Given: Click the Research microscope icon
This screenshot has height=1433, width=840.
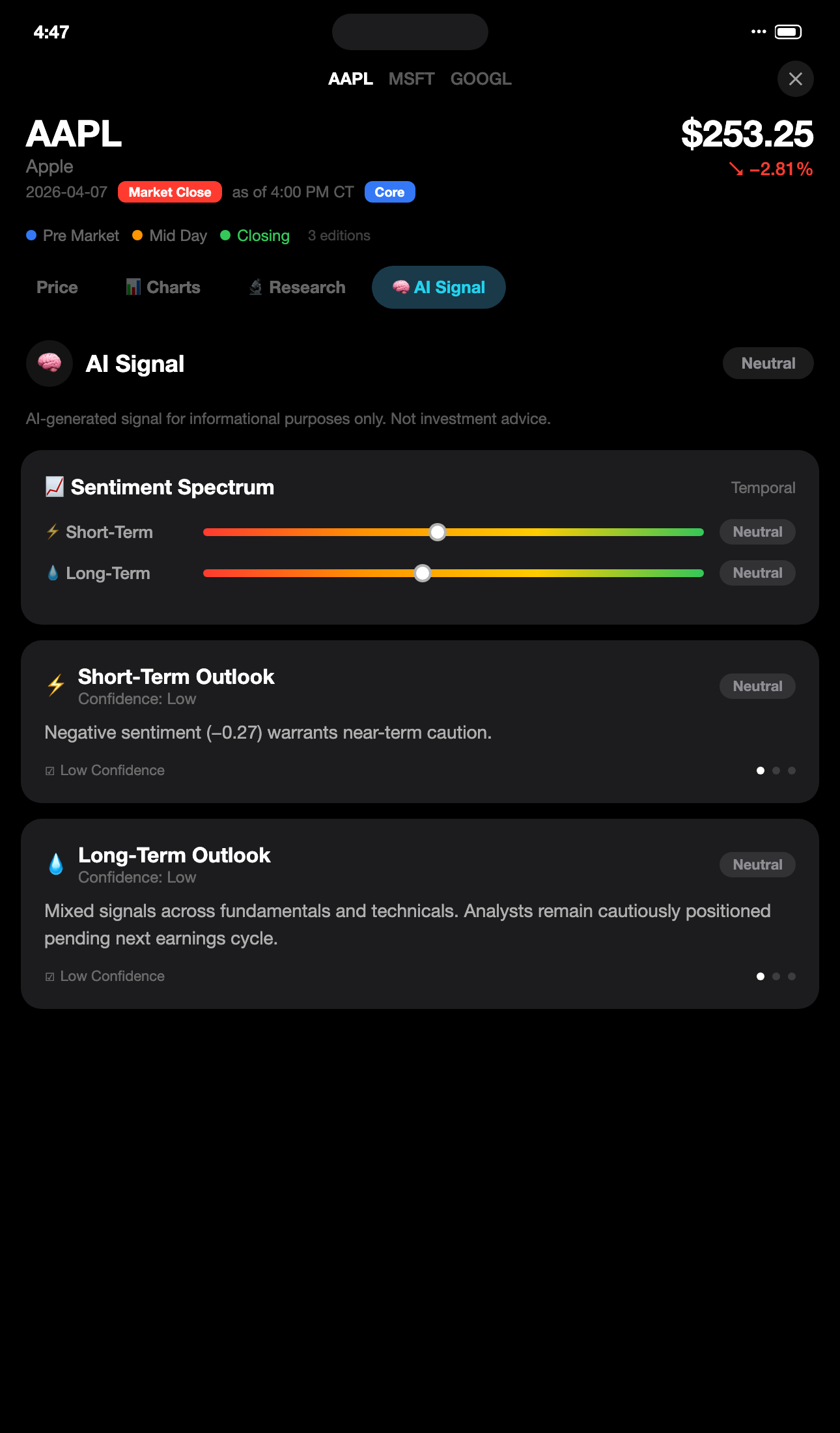Looking at the screenshot, I should click(255, 287).
